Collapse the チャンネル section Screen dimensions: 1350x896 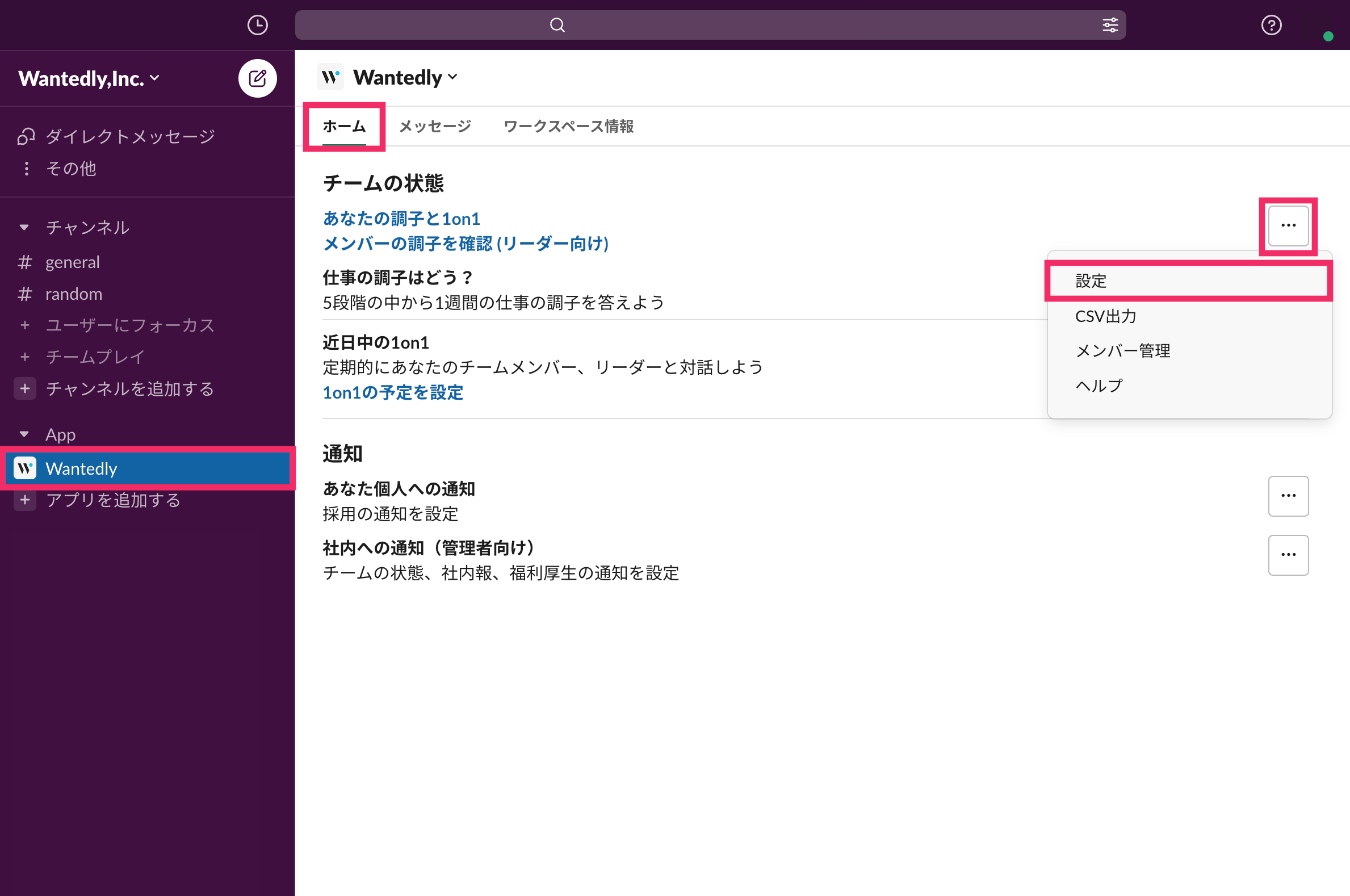(x=24, y=228)
